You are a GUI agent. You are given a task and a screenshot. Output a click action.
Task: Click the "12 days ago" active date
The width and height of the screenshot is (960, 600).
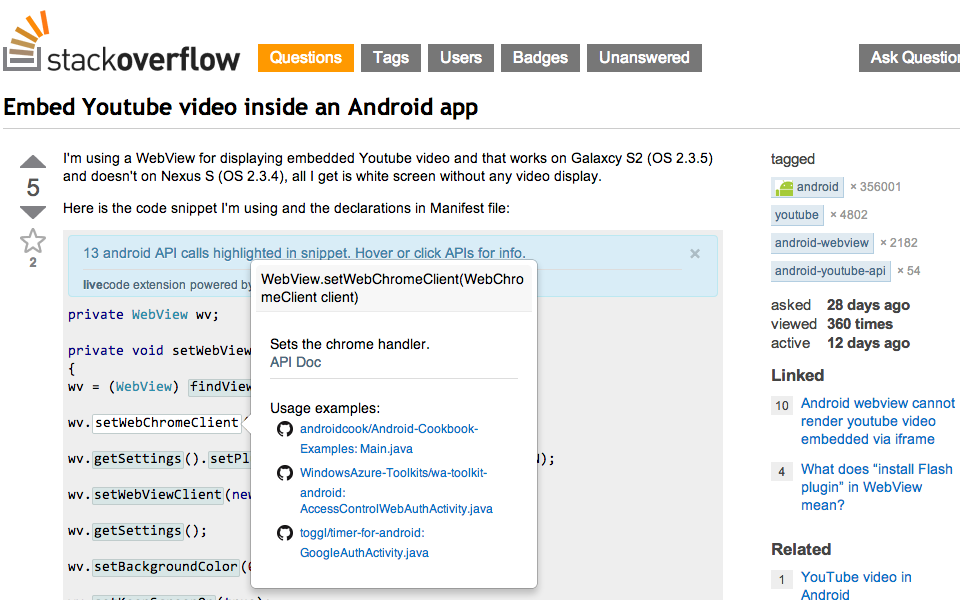[x=868, y=343]
